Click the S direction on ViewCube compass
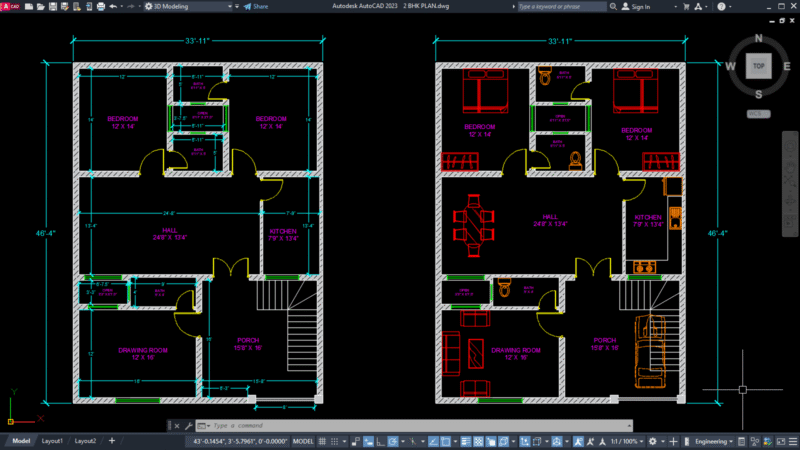800x450 pixels. click(x=759, y=94)
